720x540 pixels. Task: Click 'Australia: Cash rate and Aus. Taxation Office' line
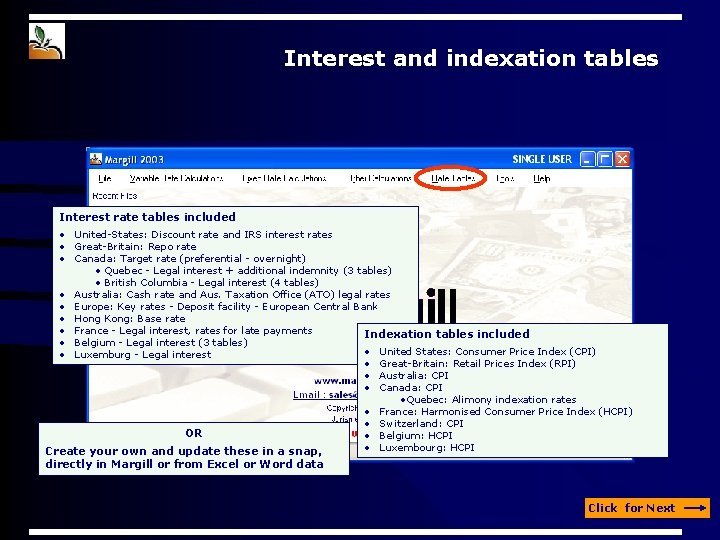(x=232, y=294)
